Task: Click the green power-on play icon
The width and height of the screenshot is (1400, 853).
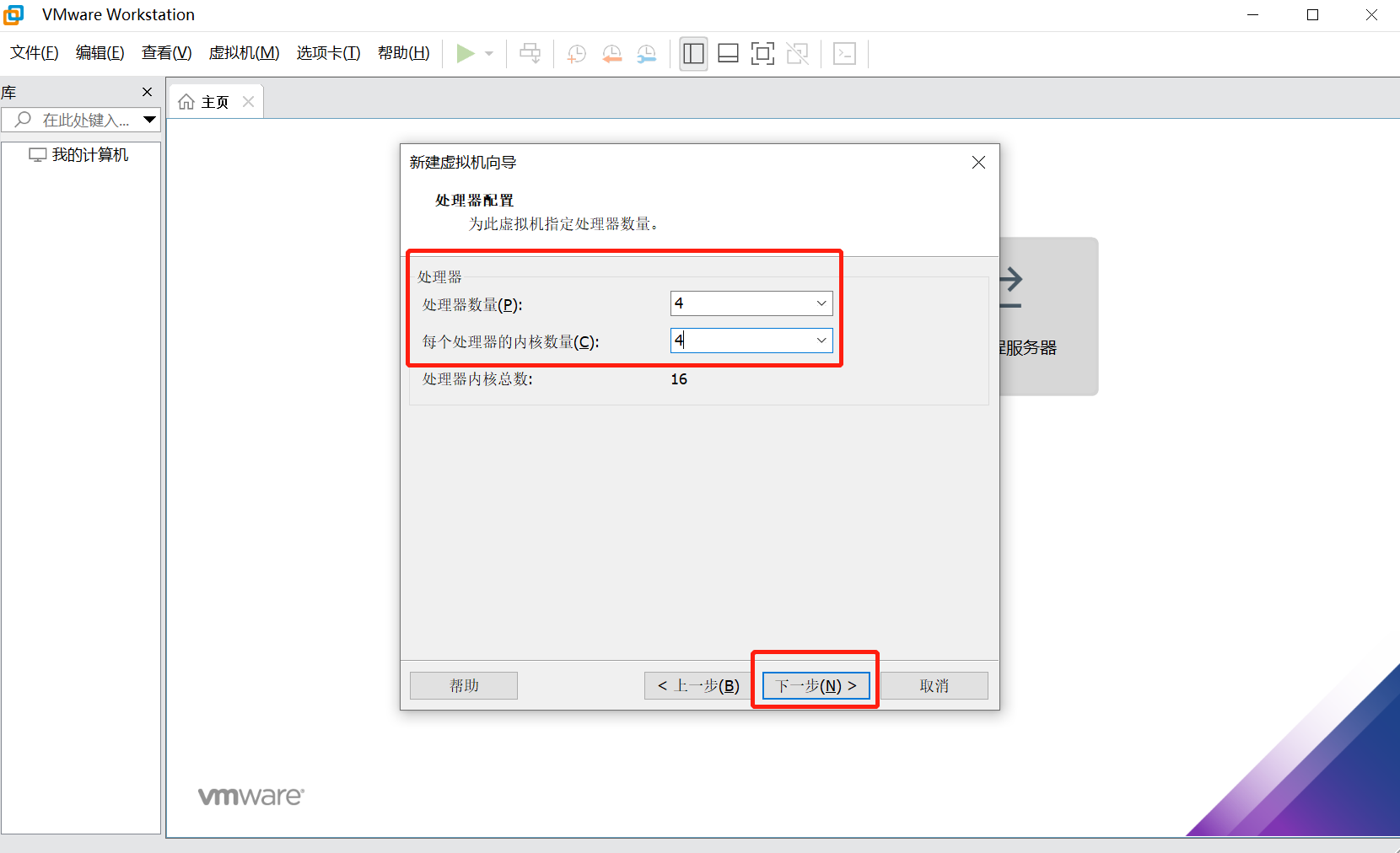Action: coord(465,54)
